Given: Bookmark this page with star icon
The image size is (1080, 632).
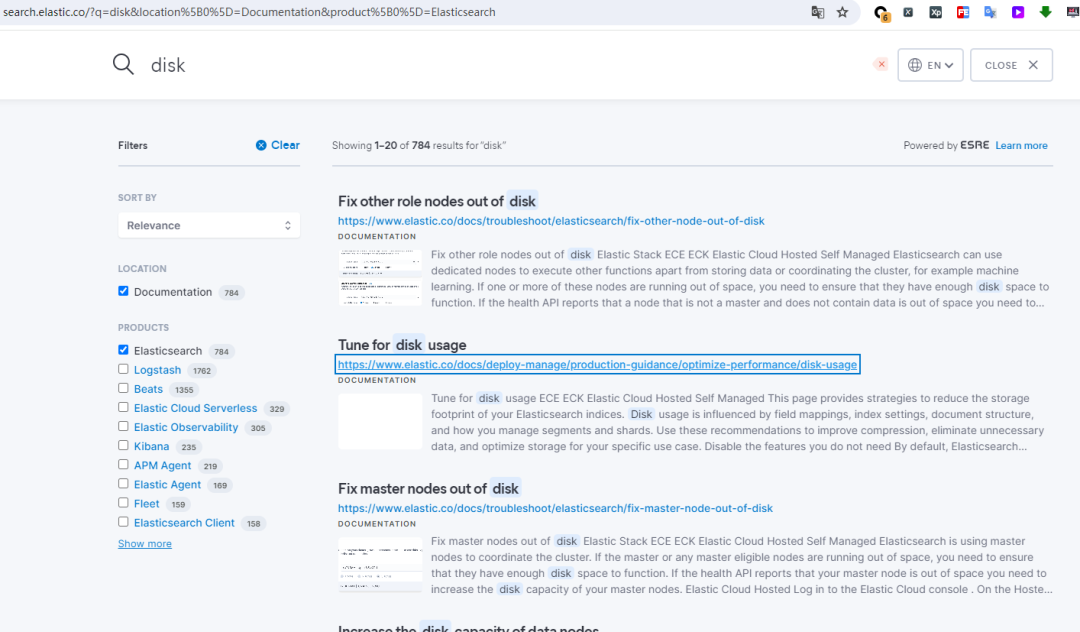Looking at the screenshot, I should (842, 12).
